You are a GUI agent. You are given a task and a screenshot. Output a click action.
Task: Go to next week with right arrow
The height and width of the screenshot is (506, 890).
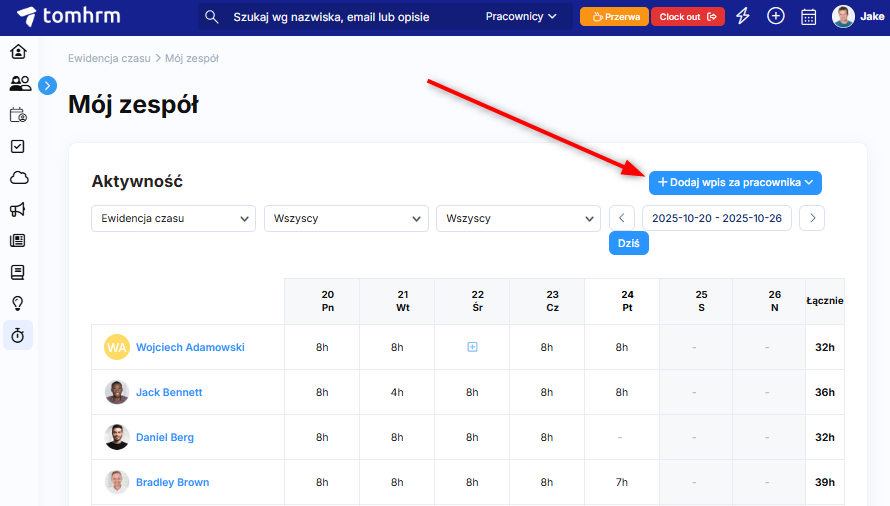click(x=812, y=218)
